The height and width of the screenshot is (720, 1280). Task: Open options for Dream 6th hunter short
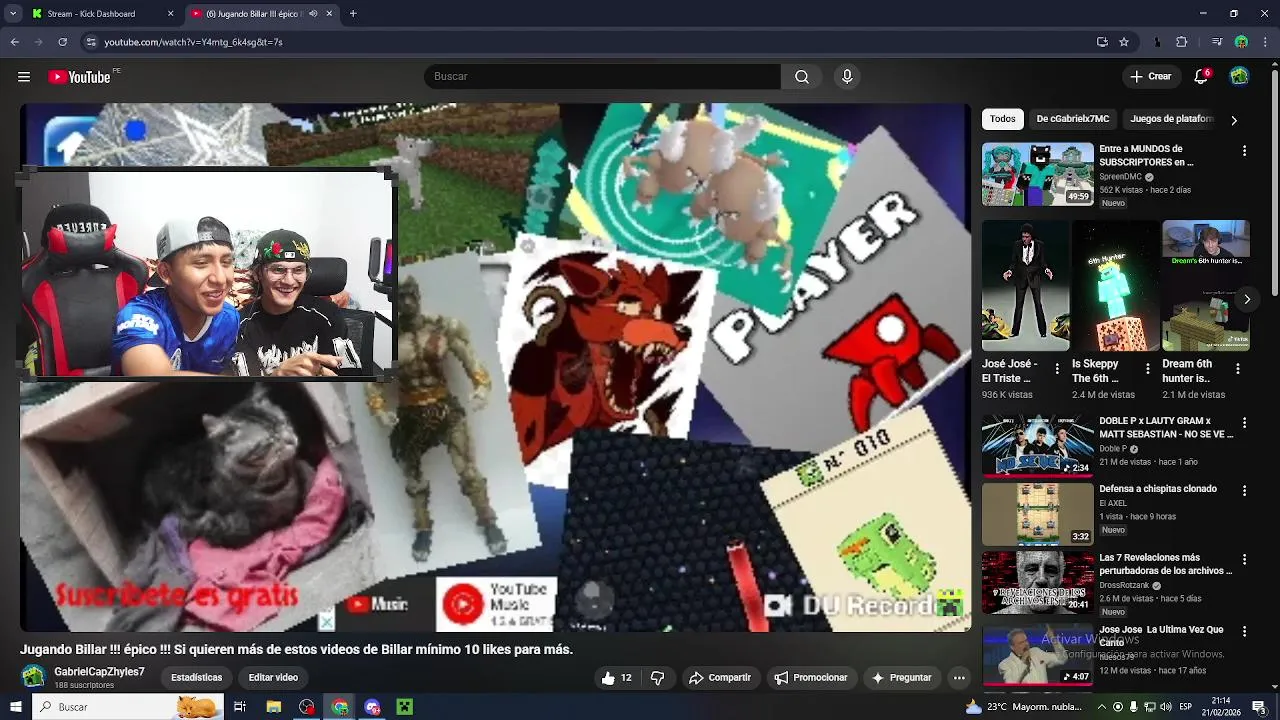coord(1238,369)
